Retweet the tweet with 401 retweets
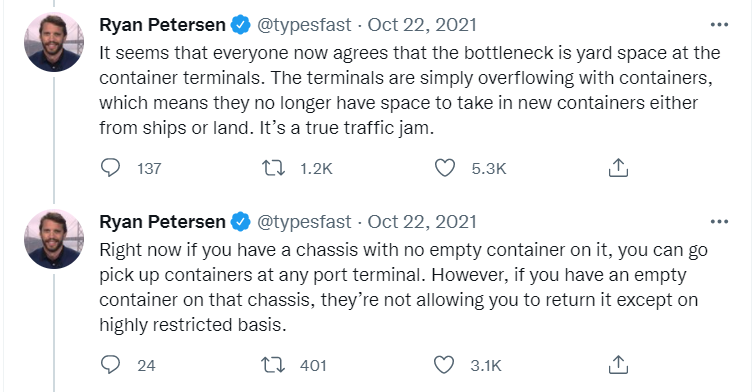This screenshot has width=752, height=392. (x=273, y=365)
